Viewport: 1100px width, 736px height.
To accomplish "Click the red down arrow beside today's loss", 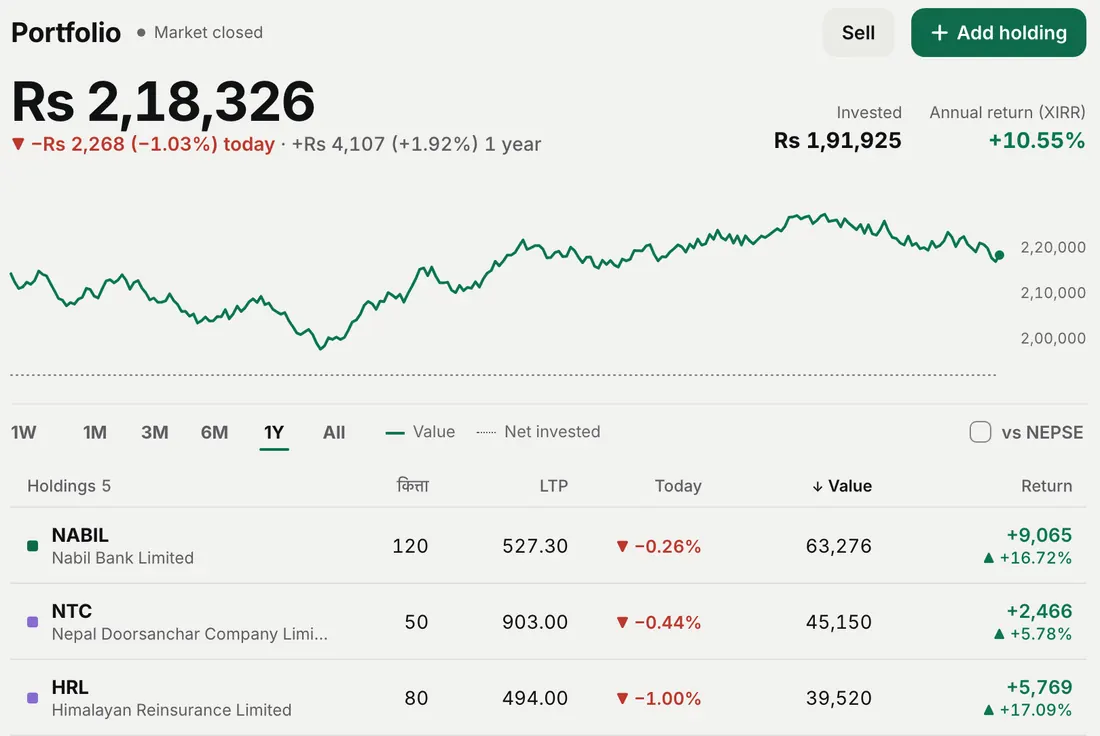I will 18,144.
